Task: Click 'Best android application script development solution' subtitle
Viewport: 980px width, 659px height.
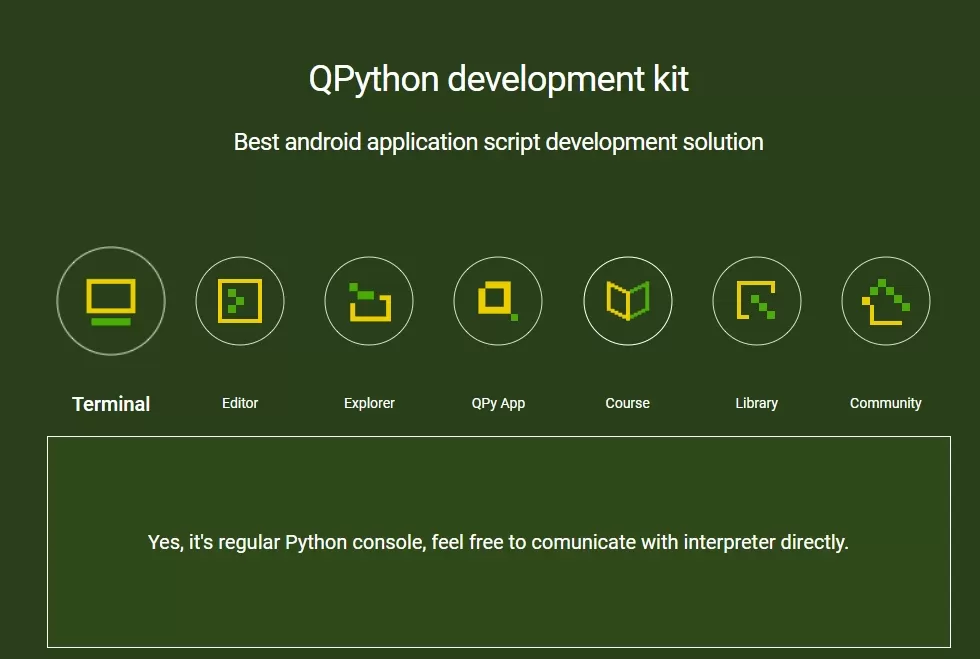Action: click(x=499, y=142)
